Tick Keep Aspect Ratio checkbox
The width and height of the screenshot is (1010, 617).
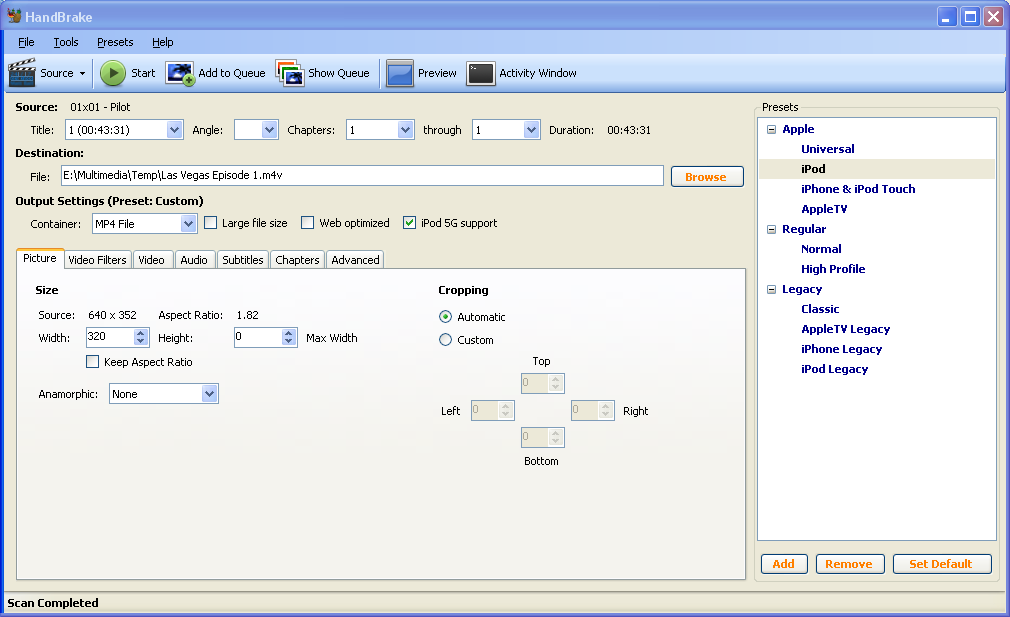click(x=93, y=362)
